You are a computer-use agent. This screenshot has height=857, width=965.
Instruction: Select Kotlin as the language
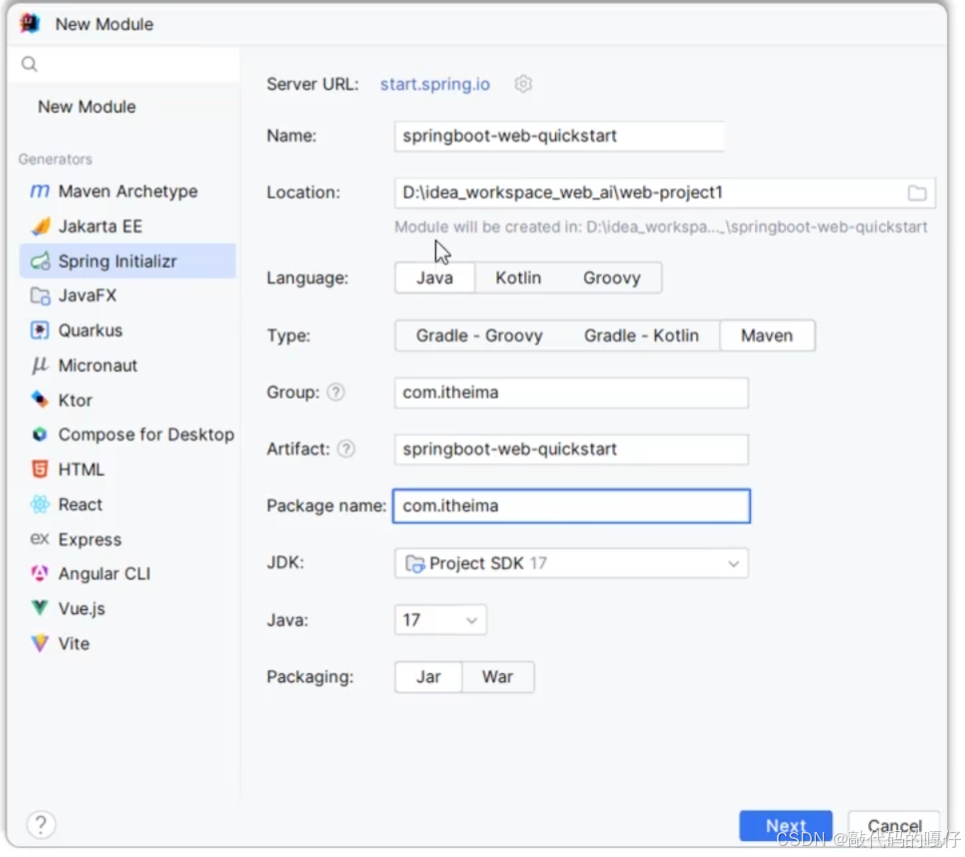tap(518, 278)
